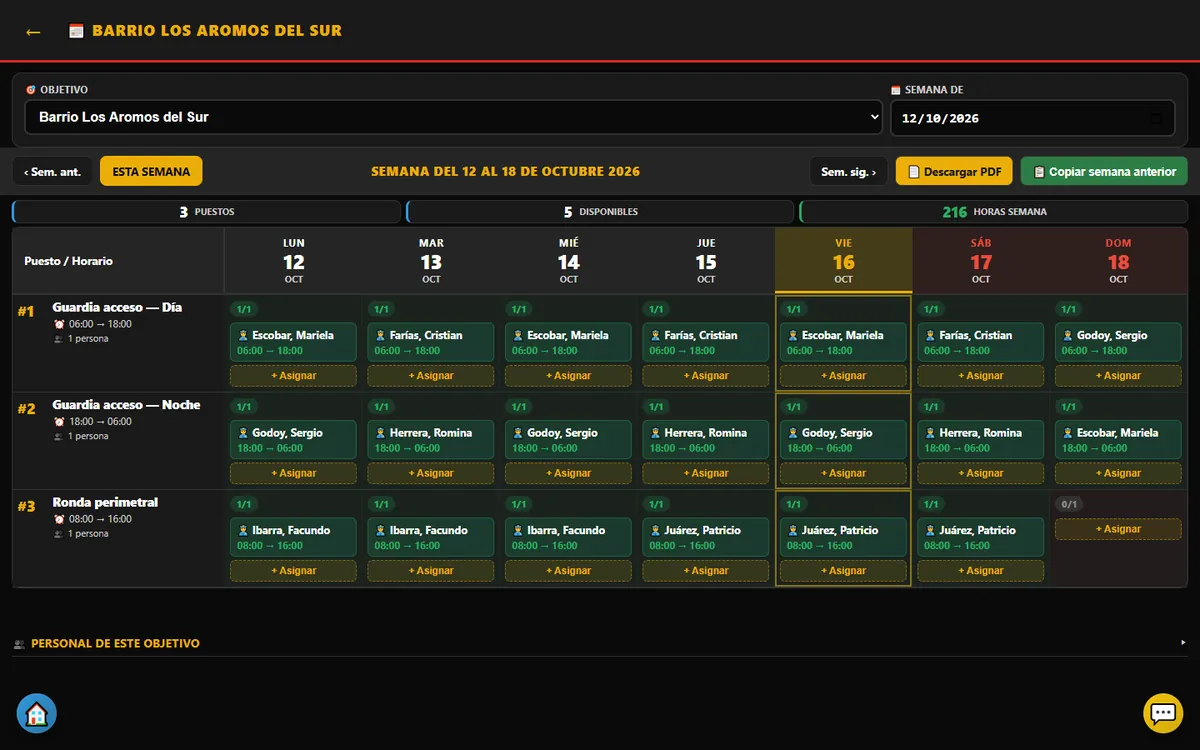Go back with the arrow icon
This screenshot has height=750, width=1200.
click(33, 32)
